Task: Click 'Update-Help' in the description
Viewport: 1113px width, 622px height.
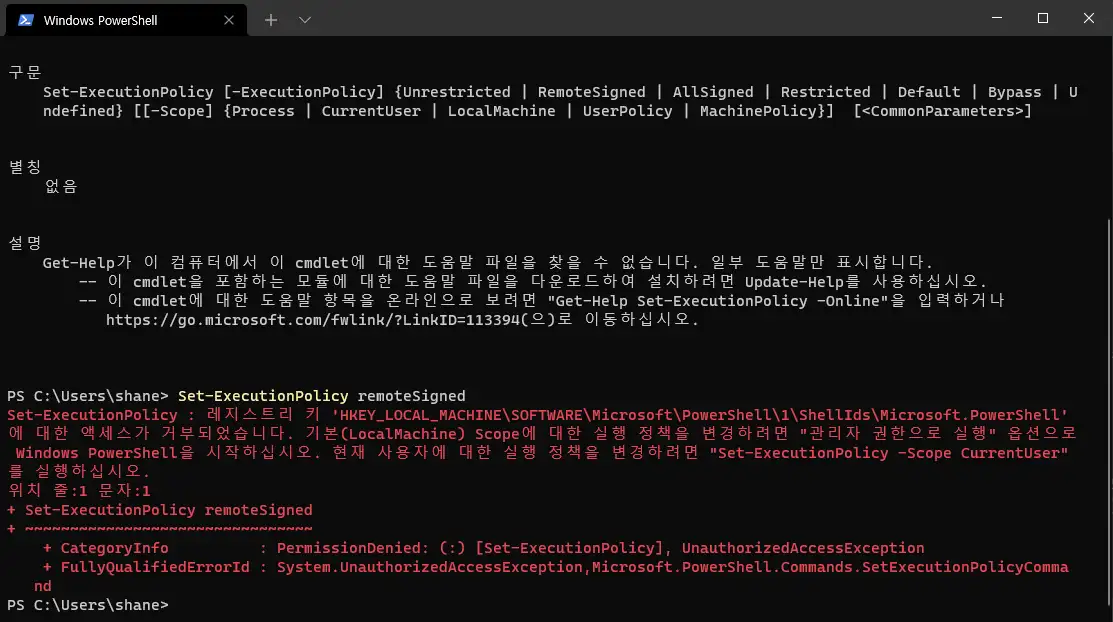Action: click(x=794, y=281)
